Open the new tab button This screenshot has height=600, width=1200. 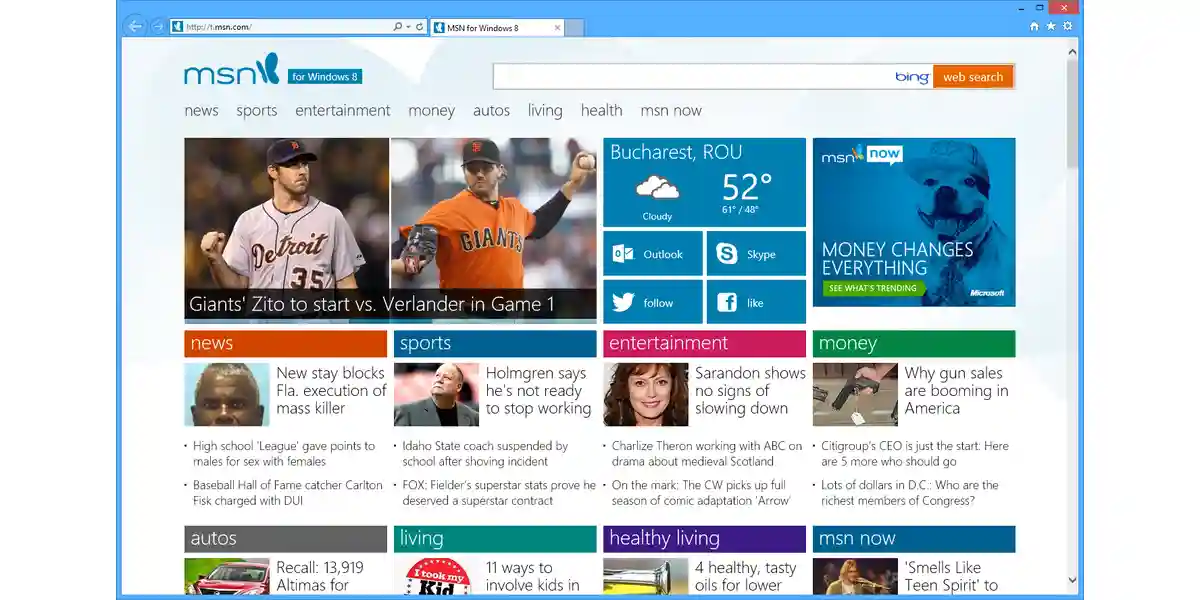[574, 28]
